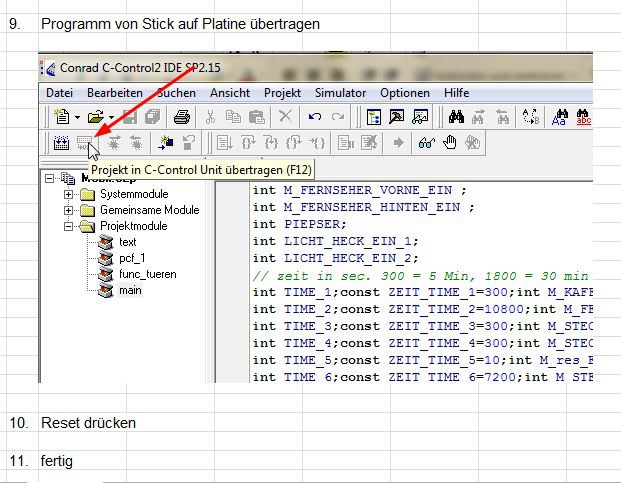The width and height of the screenshot is (621, 483).
Task: Click the Cut scissors icon
Action: point(210,117)
